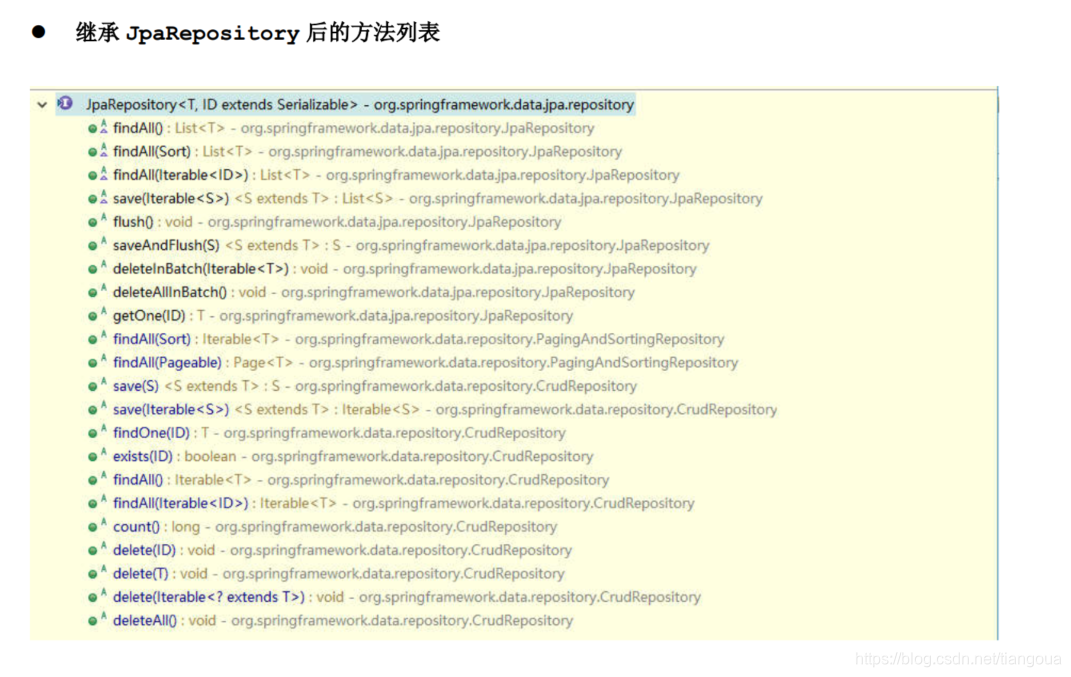Select the delete(T) : void method
This screenshot has height=677, width=1071.
pyautogui.click(x=339, y=573)
